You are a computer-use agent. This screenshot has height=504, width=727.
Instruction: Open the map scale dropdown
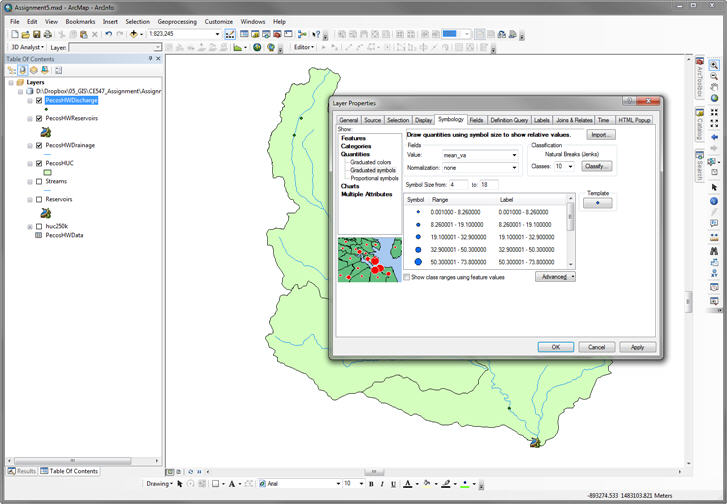point(217,34)
